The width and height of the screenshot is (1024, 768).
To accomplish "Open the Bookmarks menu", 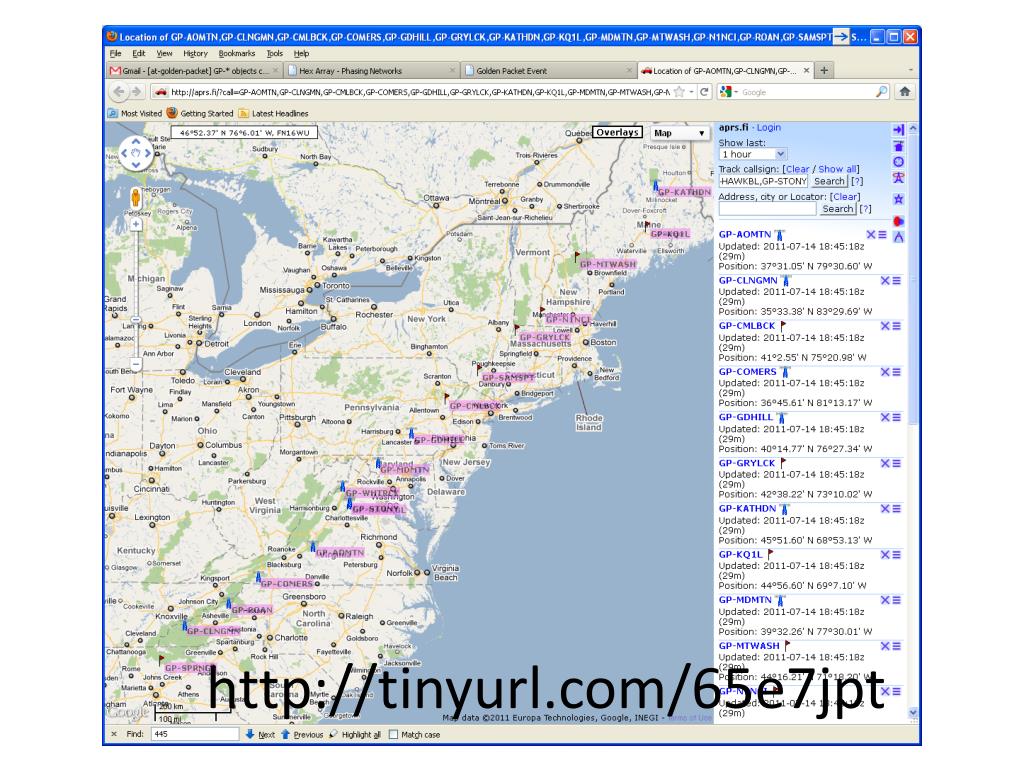I will (236, 54).
